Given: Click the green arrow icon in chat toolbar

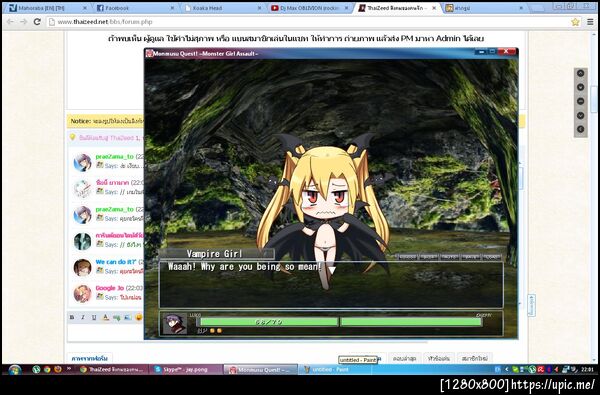Looking at the screenshot, I should pyautogui.click(x=116, y=317).
